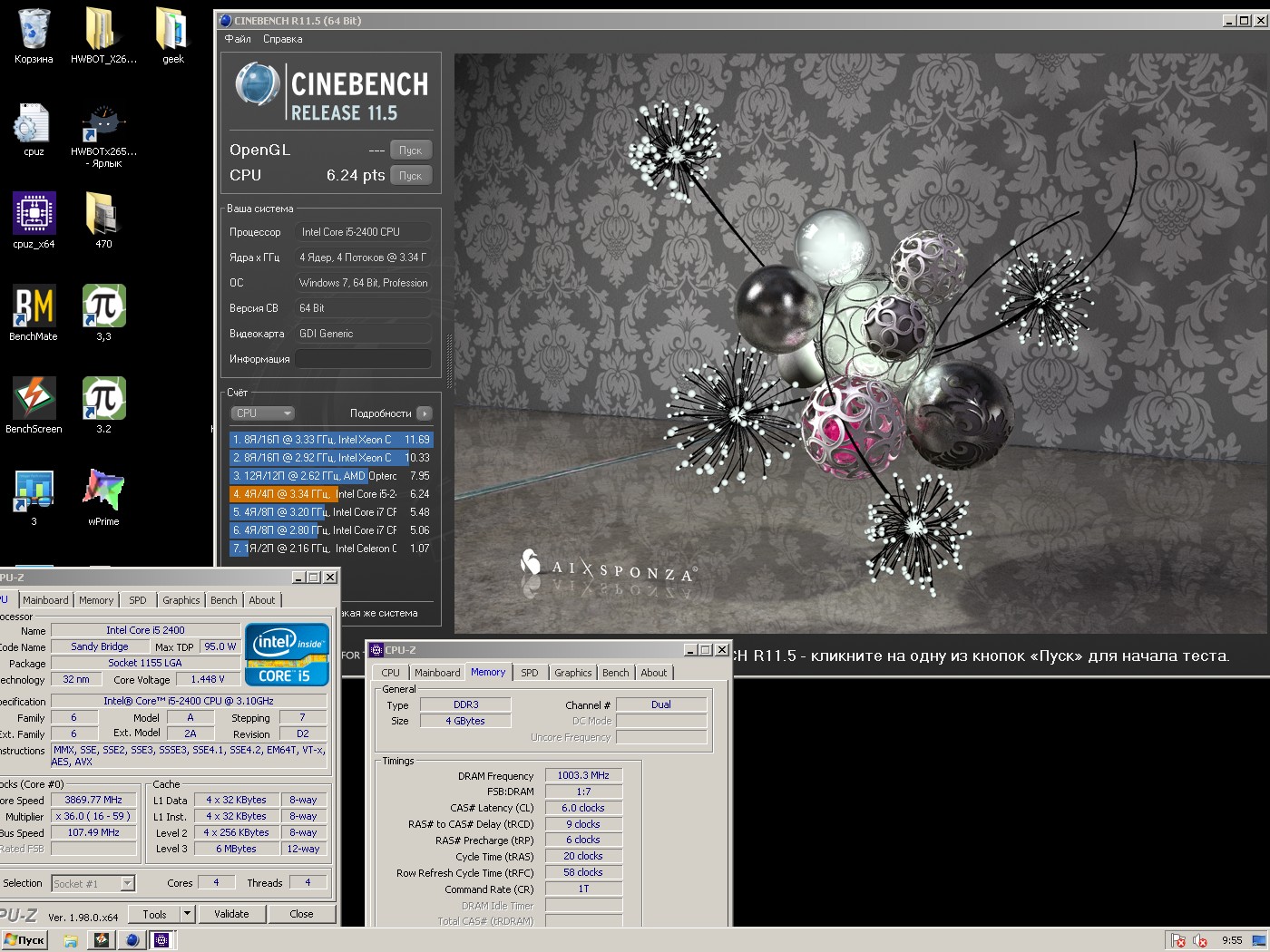Switch to Memory tab in left CPU-Z window
Screen dimensions: 1270x952
(96, 600)
